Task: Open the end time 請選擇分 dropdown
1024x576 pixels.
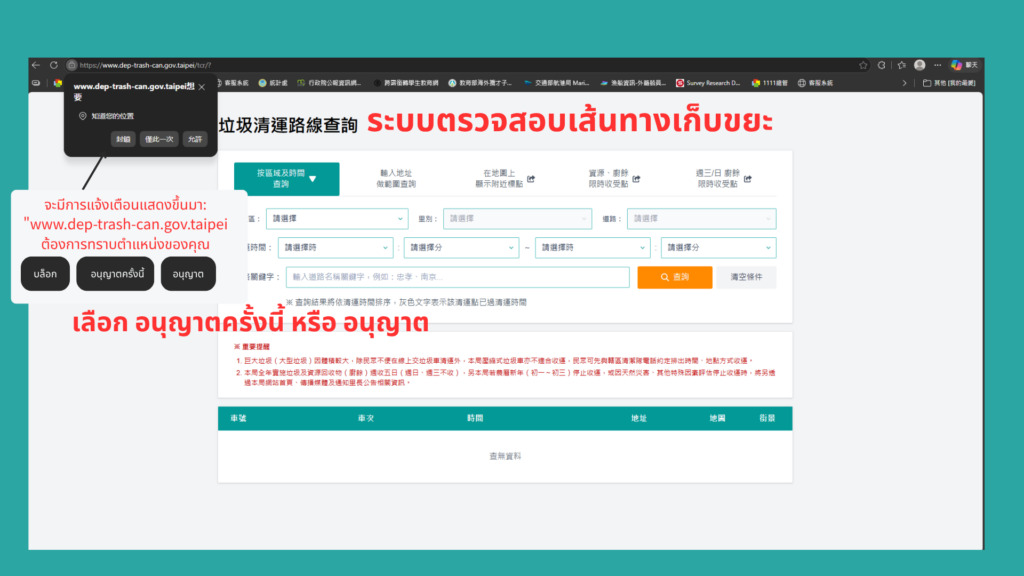Action: [x=718, y=248]
